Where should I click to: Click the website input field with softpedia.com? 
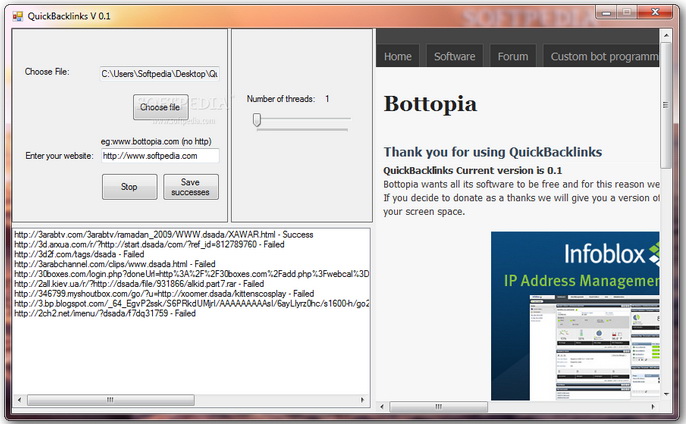click(x=160, y=156)
